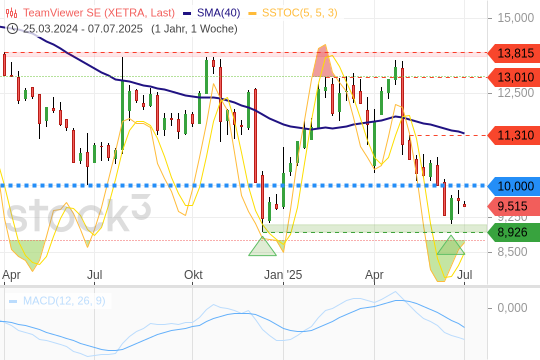
Task: Select the blue SMA(40) legend marker
Action: 187,13
